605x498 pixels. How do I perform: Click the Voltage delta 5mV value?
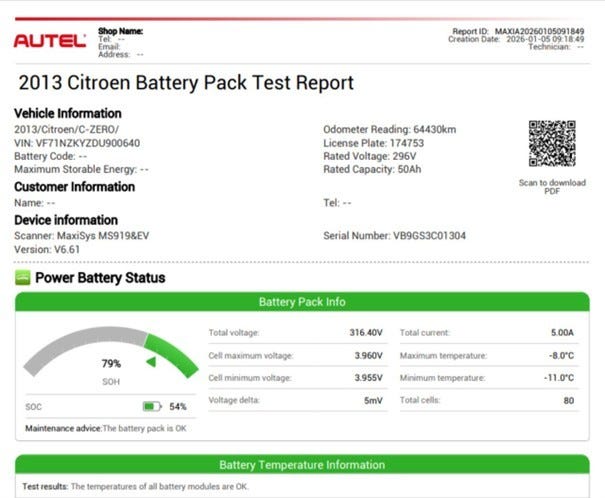click(373, 400)
